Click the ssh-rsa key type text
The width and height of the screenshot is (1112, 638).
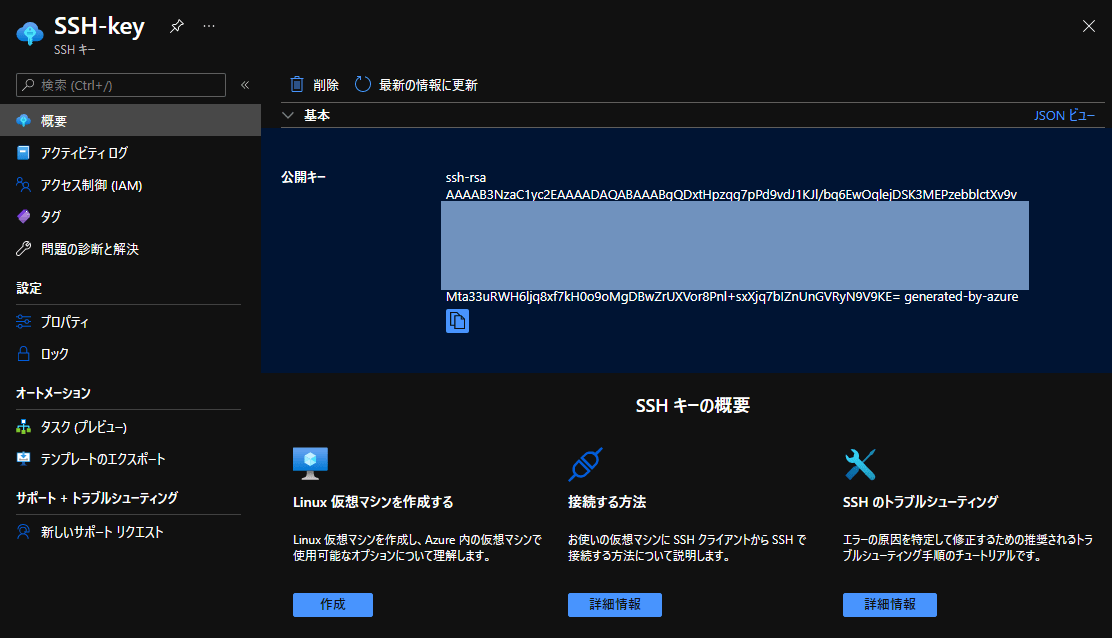(x=466, y=177)
